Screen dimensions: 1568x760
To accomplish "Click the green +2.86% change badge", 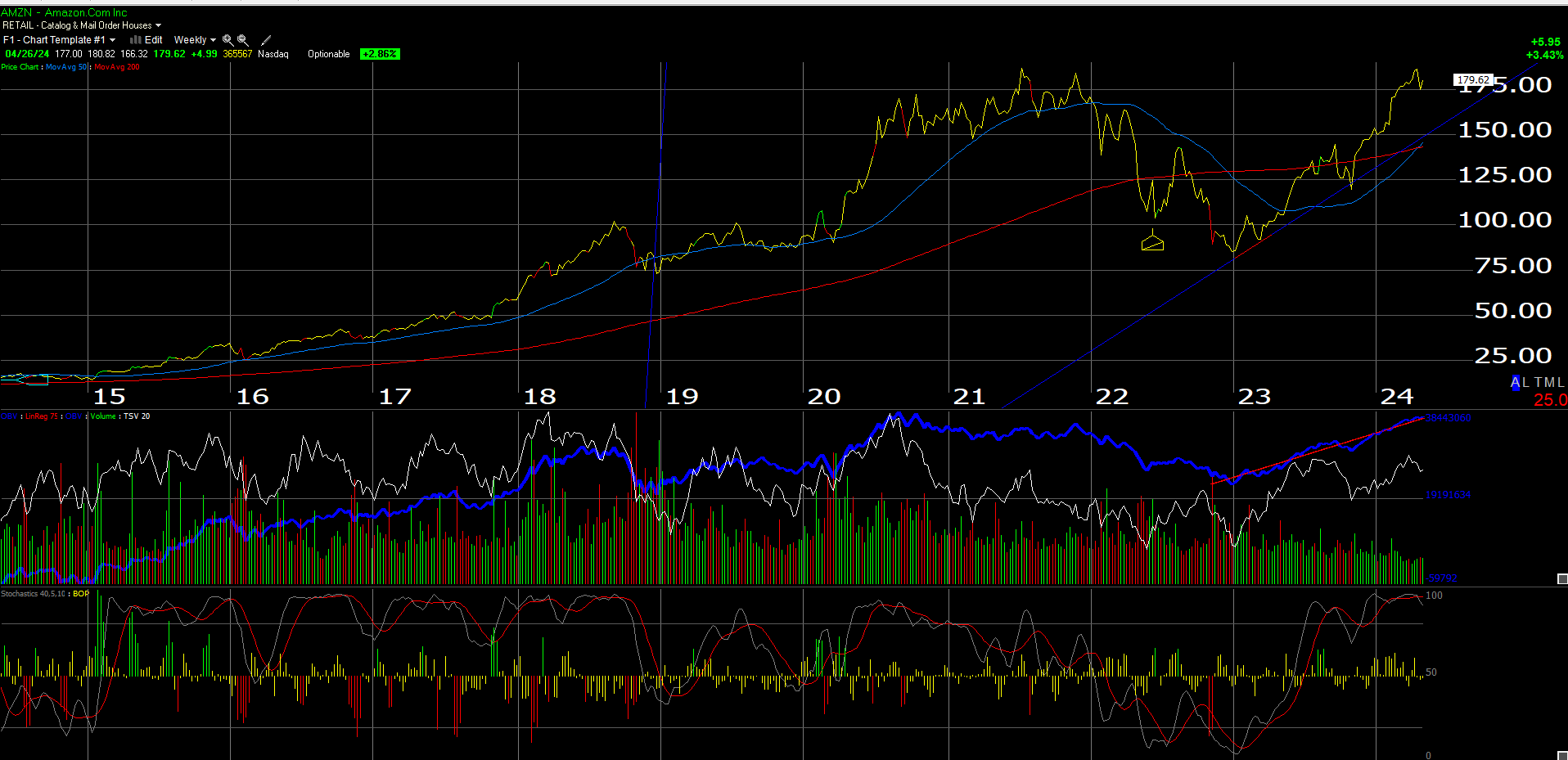I will point(380,54).
